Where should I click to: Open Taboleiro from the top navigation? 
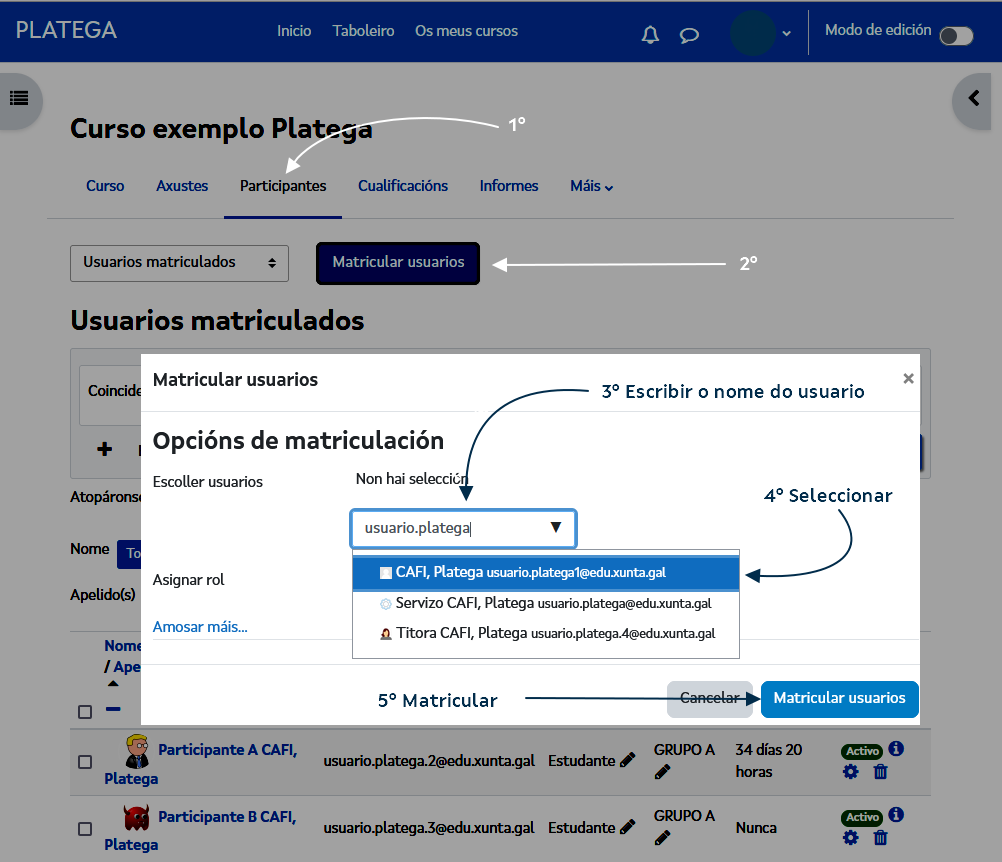click(363, 31)
